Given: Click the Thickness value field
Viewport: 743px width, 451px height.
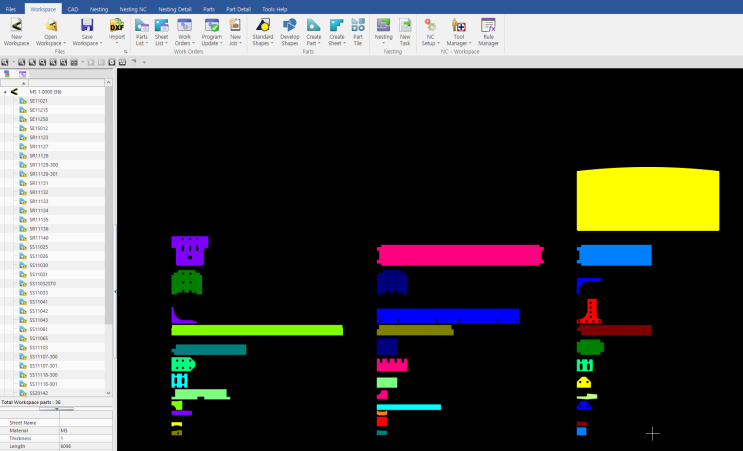Looking at the screenshot, I should tap(86, 439).
